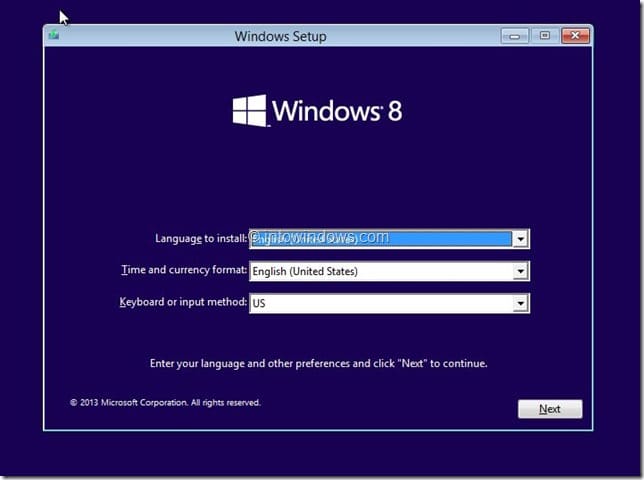Image resolution: width=644 pixels, height=480 pixels.
Task: Click the US keyboard input field
Action: (x=389, y=303)
